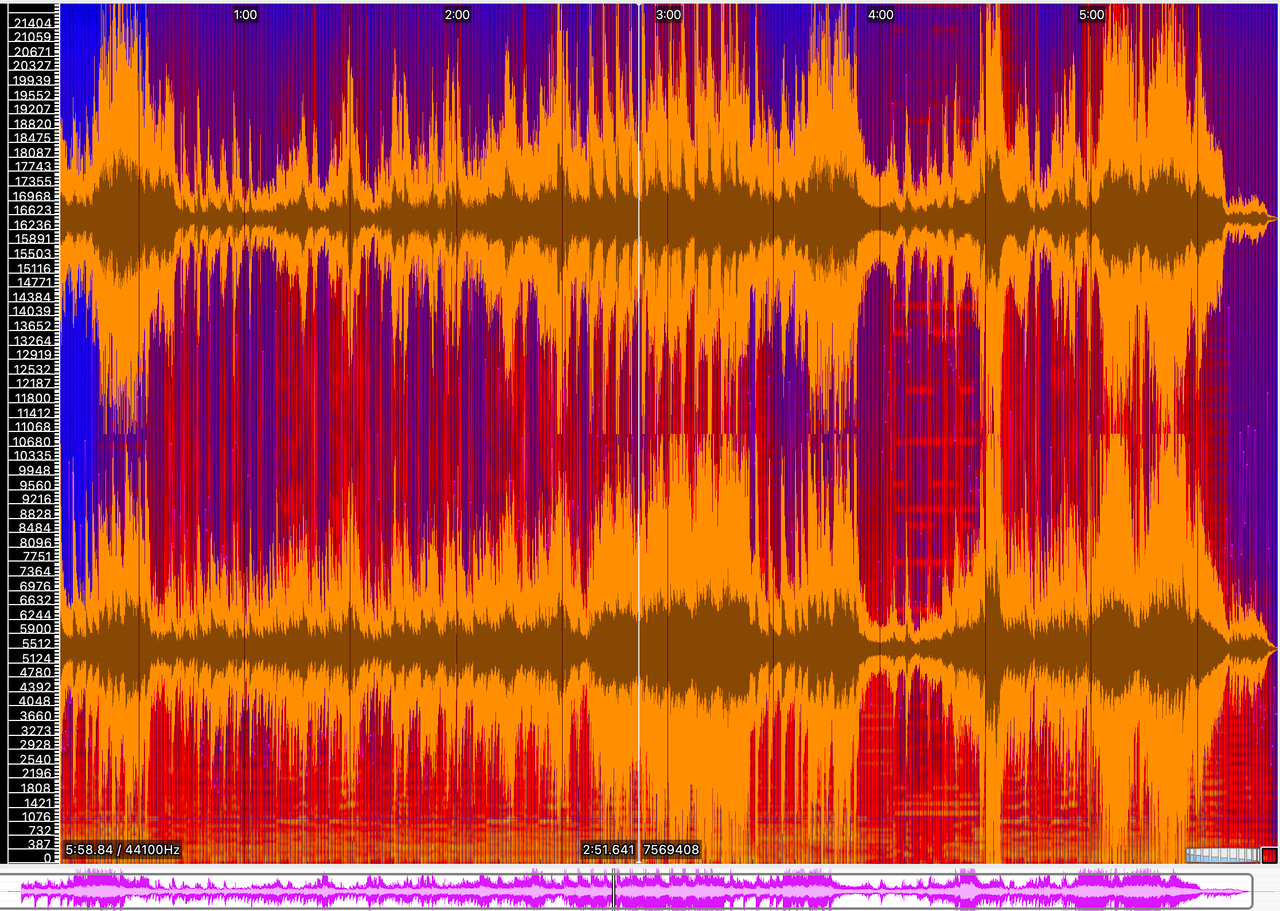Click the playback marker in the overview strip
The width and height of the screenshot is (1280, 911).
(614, 889)
